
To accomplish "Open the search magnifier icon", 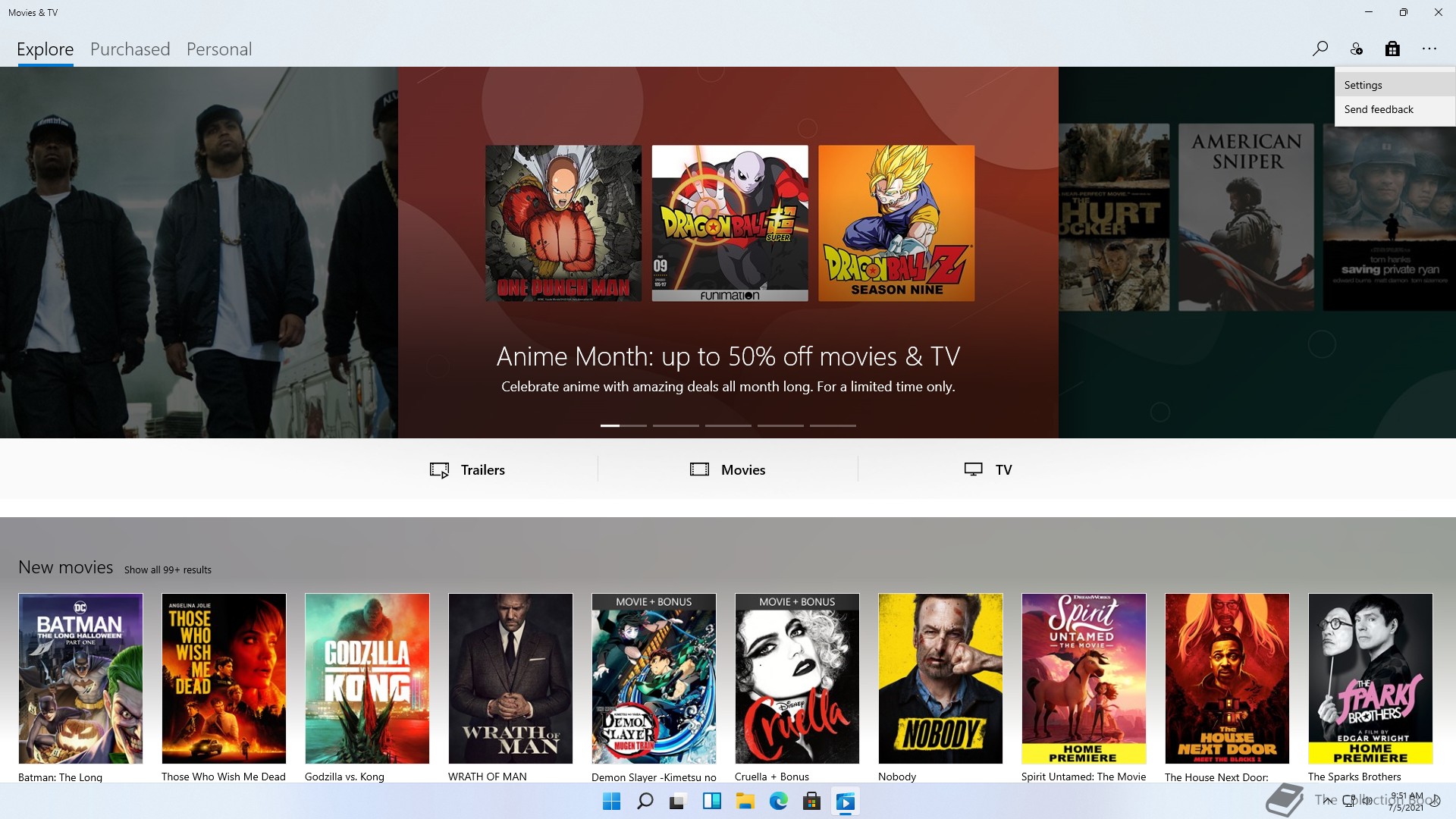I will (1320, 49).
